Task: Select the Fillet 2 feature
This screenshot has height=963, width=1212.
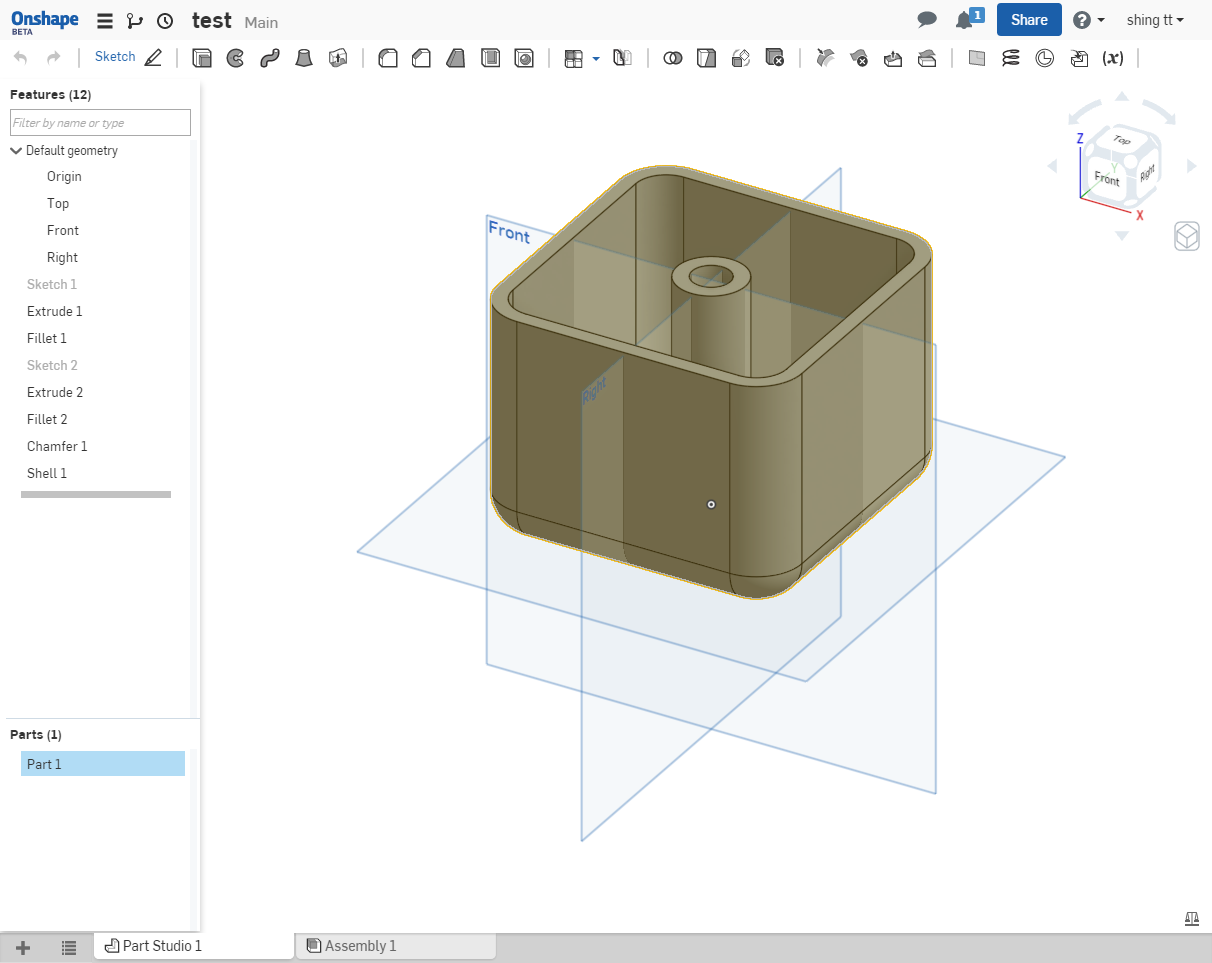Action: [x=47, y=419]
